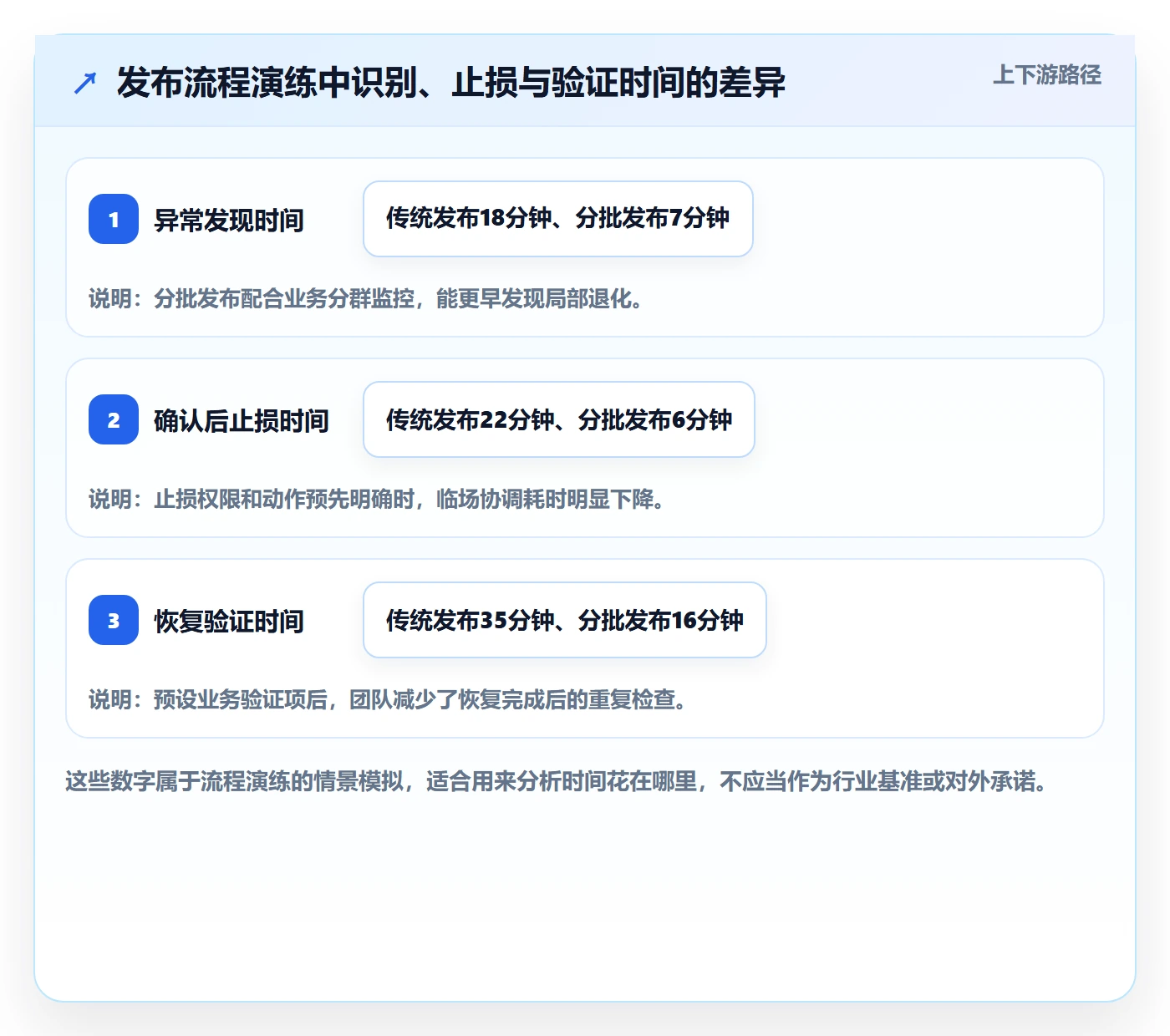
Task: Click the number 2 step badge
Action: [x=114, y=419]
